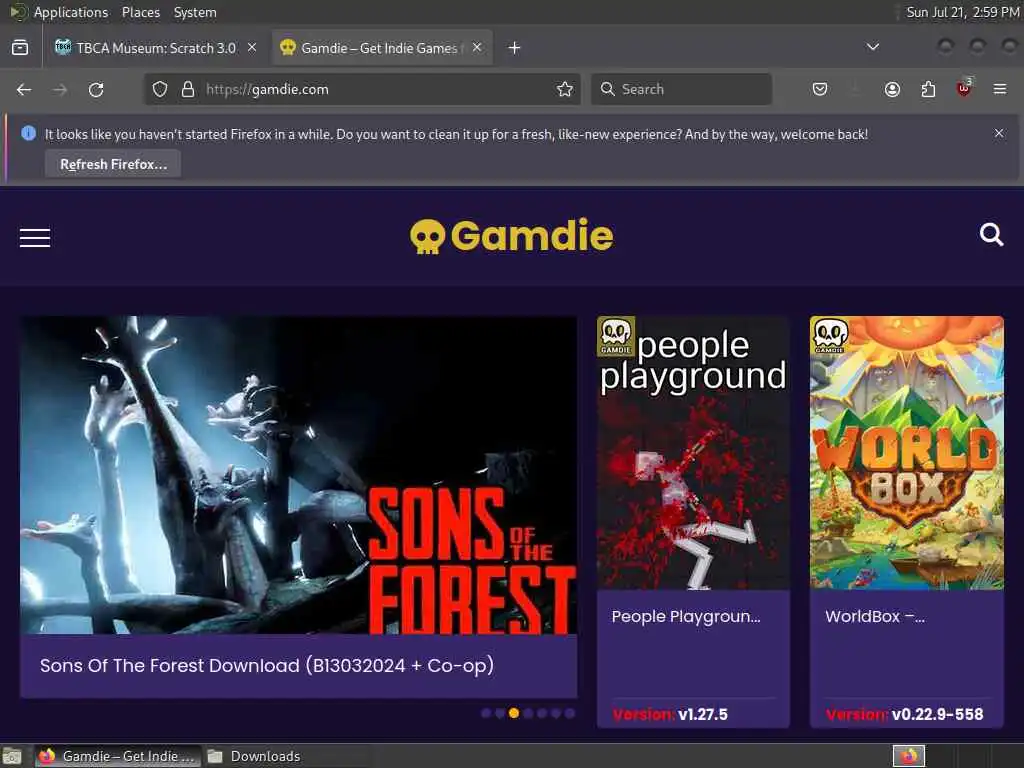The height and width of the screenshot is (768, 1024).
Task: Click the Refresh Firefox… button
Action: click(113, 164)
